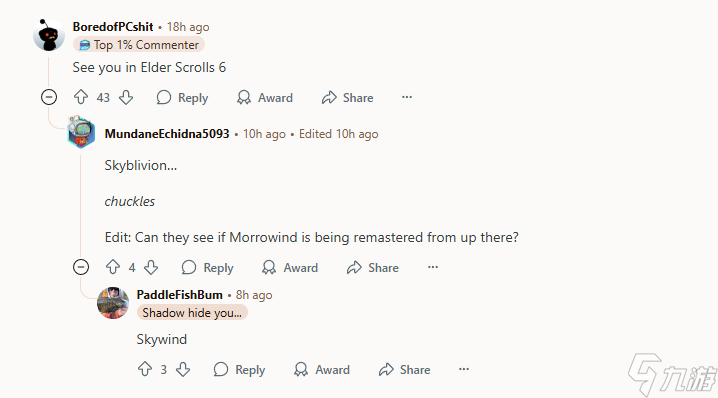This screenshot has width=718, height=398.
Task: Upvote PaddleFishBum's Skywind comment
Action: point(145,369)
